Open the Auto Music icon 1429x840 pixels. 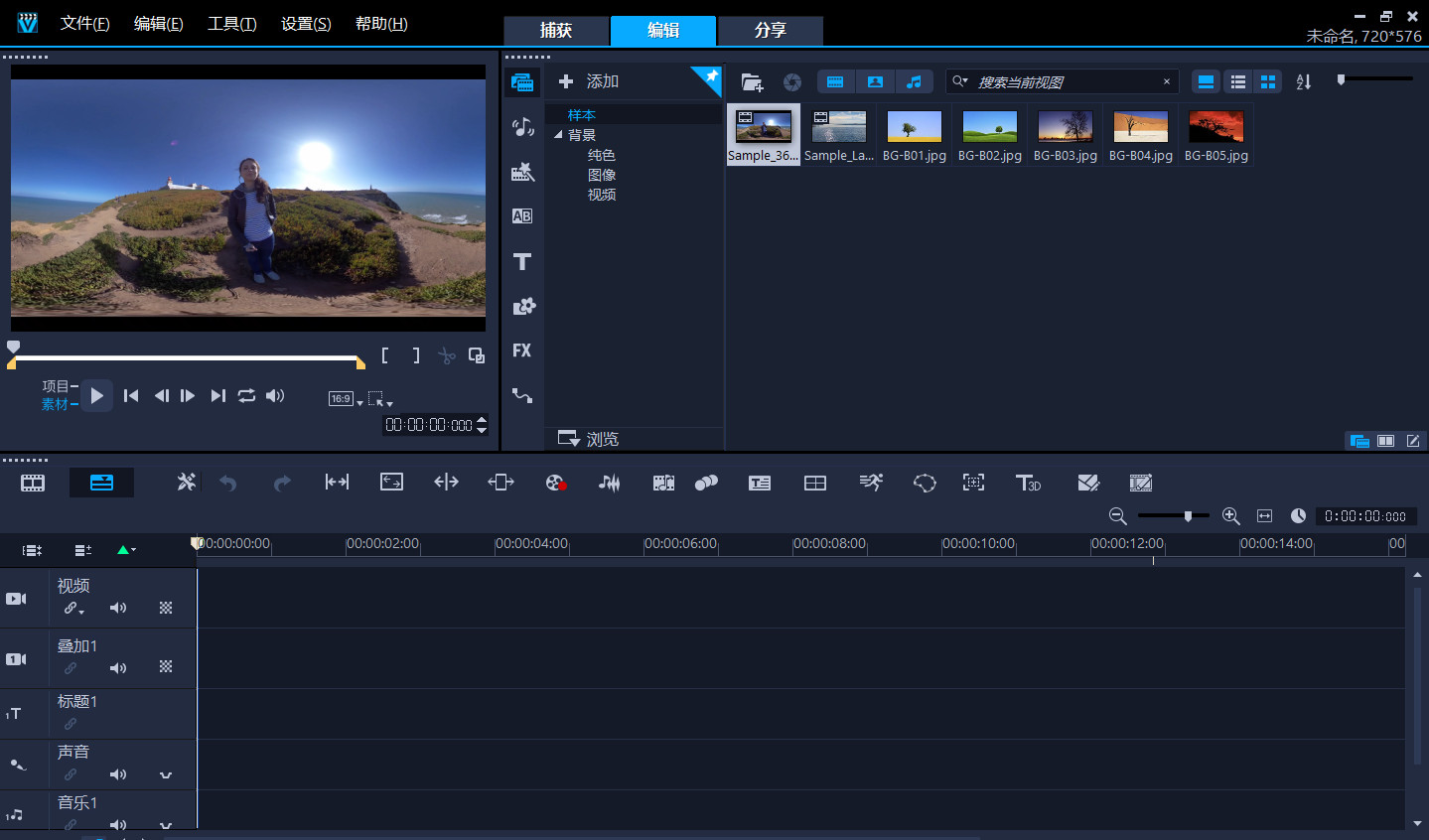pyautogui.click(x=663, y=483)
